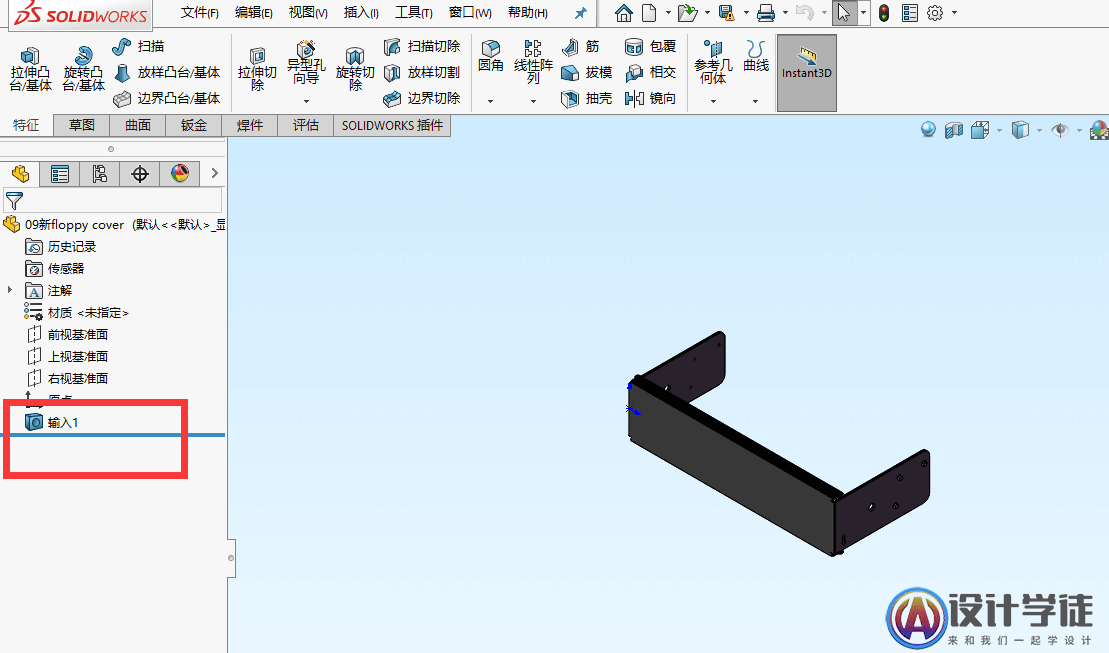Click the Draft (拔模) tool

click(586, 72)
